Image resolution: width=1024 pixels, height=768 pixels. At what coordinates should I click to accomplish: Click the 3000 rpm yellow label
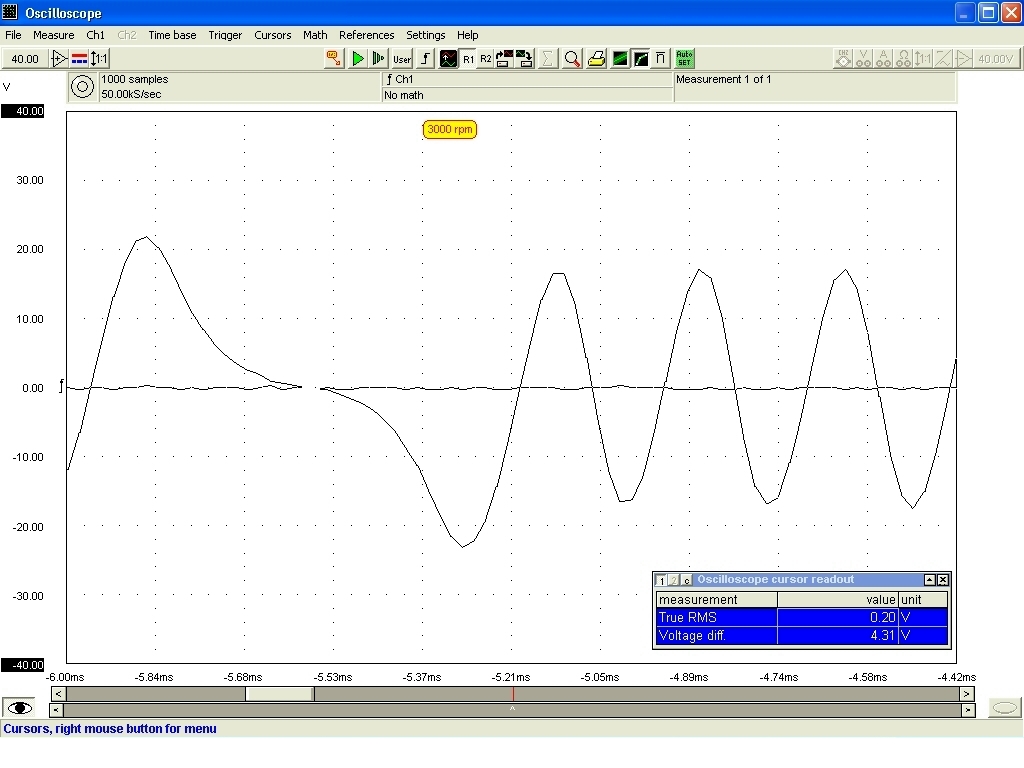click(450, 129)
